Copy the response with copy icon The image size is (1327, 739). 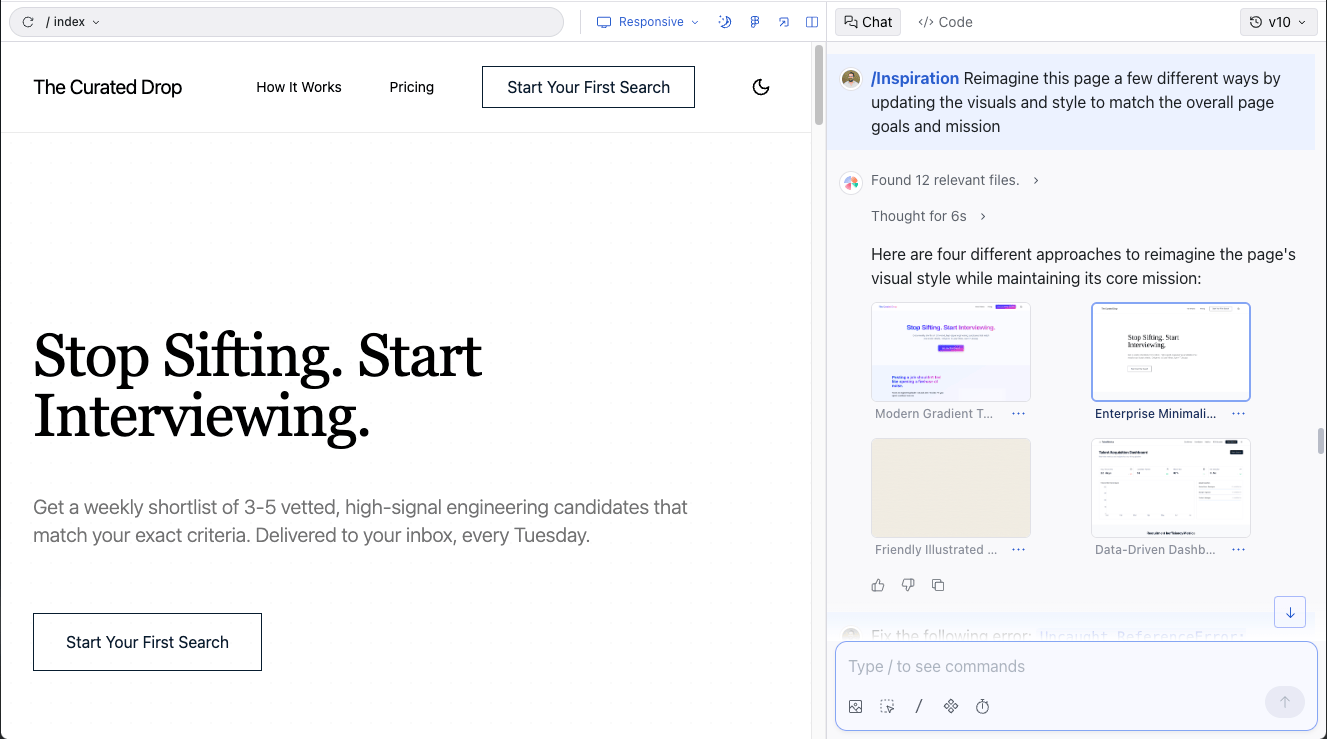point(938,585)
